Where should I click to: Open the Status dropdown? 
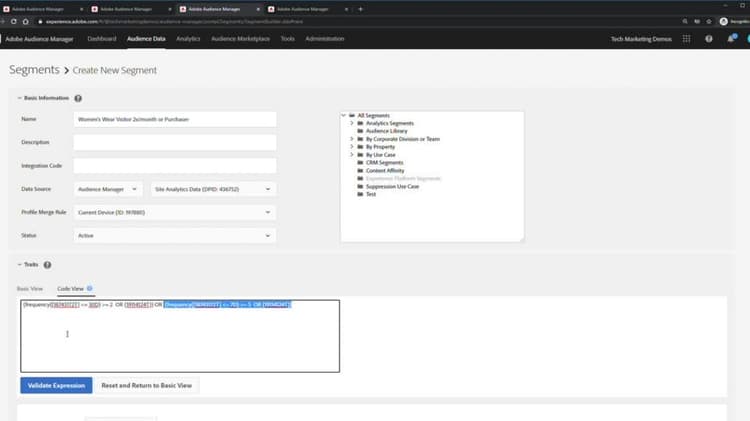[175, 235]
